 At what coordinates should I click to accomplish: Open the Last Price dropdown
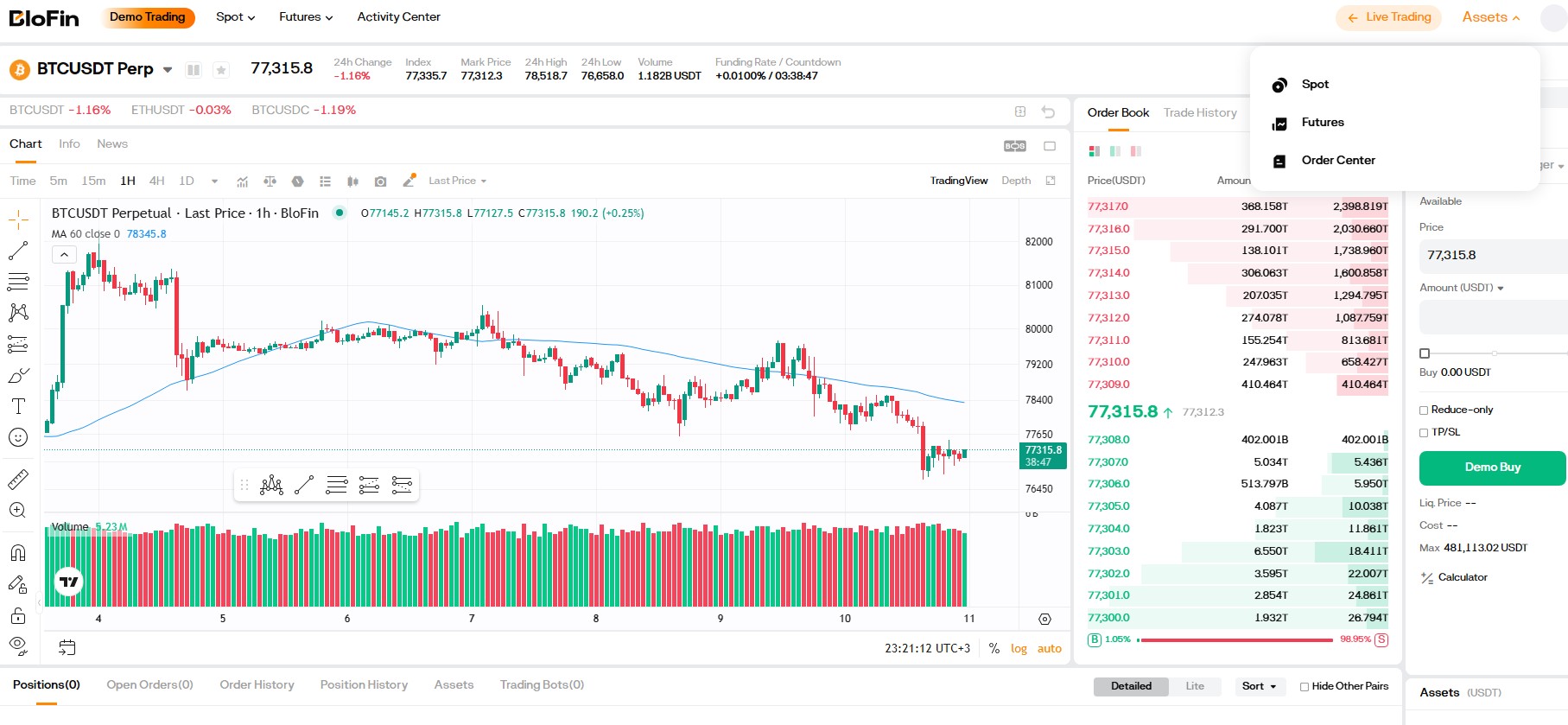[458, 181]
